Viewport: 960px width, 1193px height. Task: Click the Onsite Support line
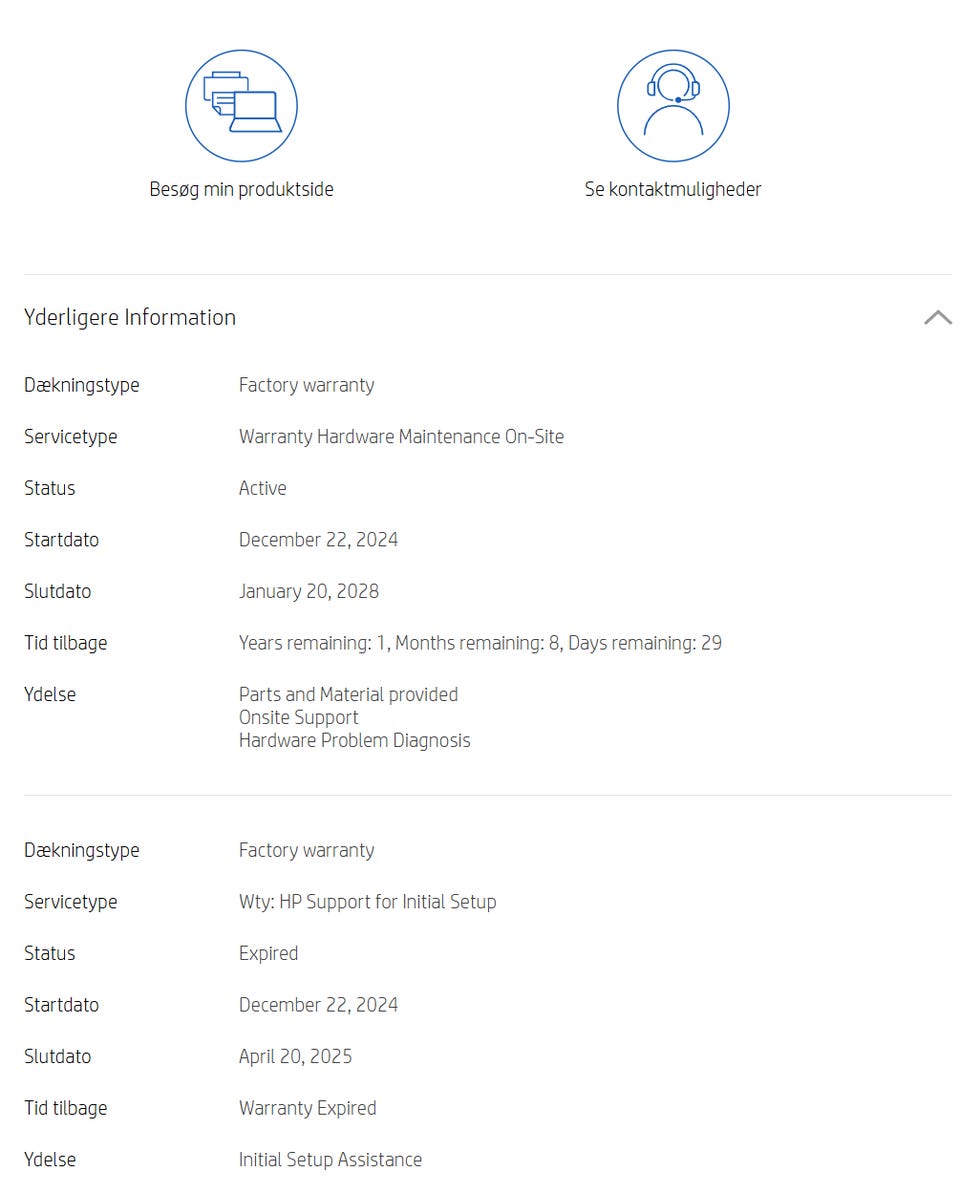point(298,717)
